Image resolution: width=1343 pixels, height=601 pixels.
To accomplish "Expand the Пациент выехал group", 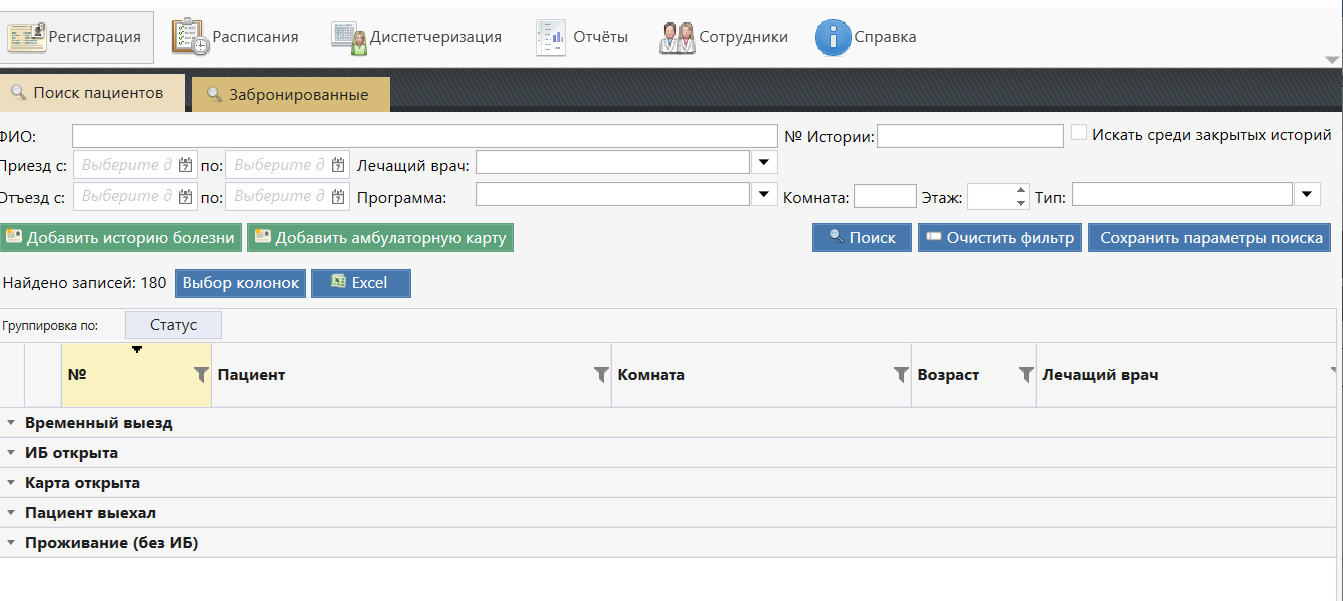I will coord(11,513).
